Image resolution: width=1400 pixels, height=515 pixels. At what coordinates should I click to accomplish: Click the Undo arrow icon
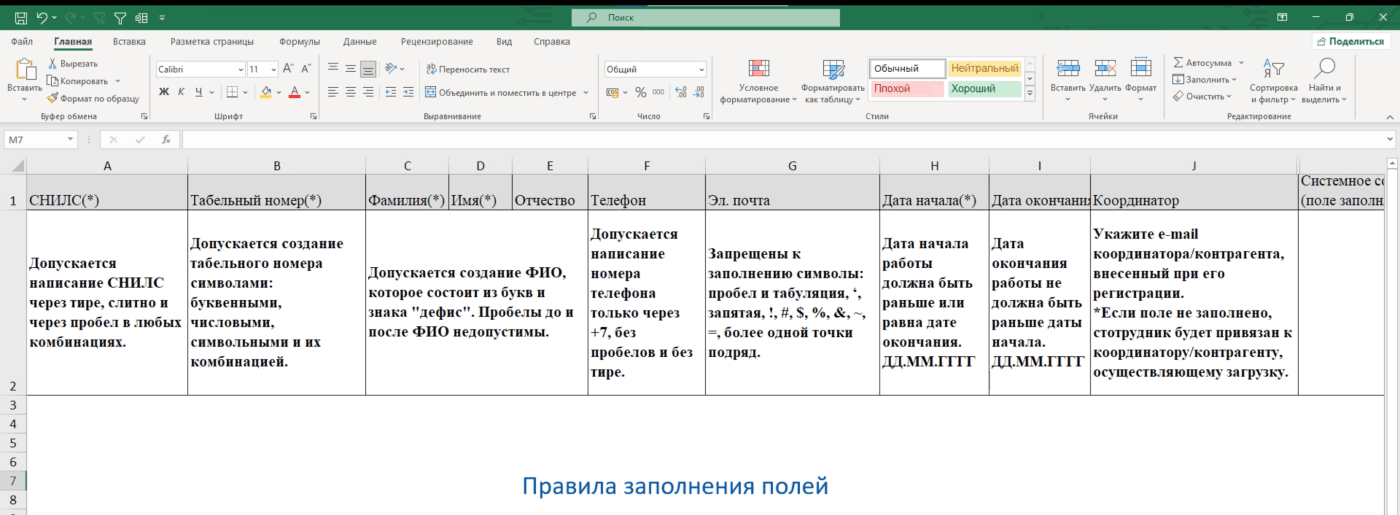(x=42, y=17)
